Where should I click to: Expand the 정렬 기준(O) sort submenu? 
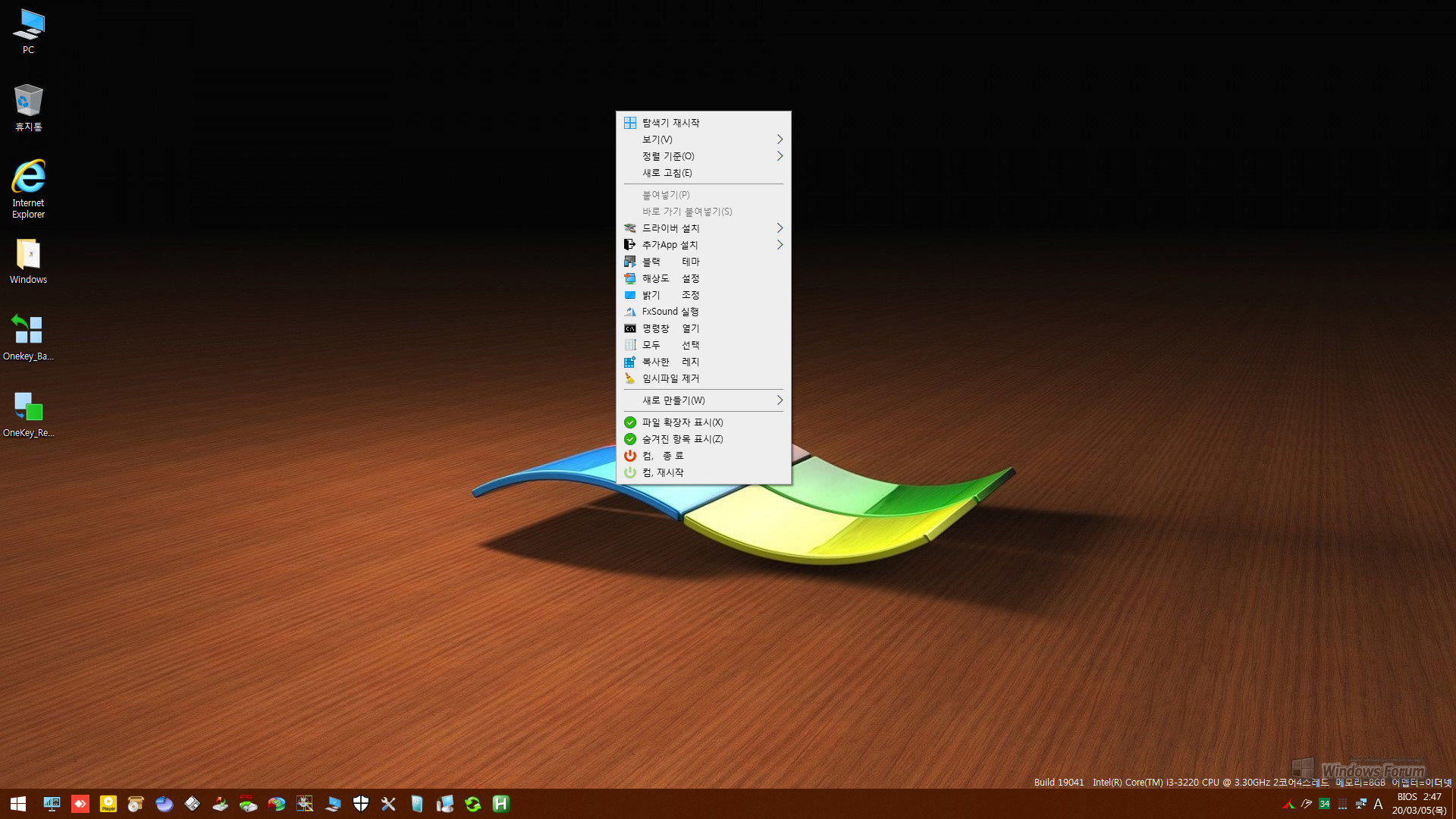(703, 156)
